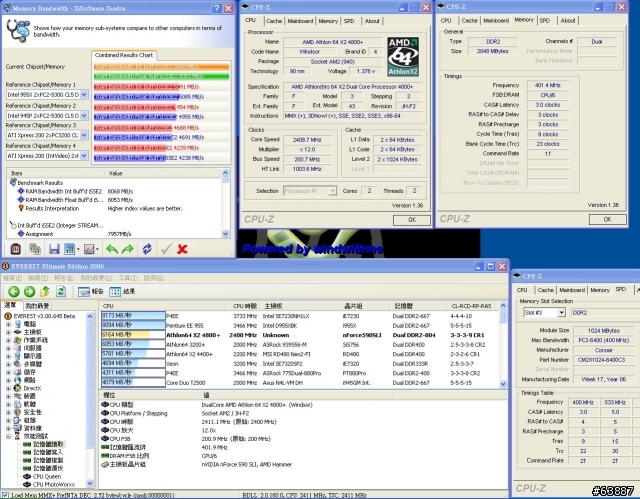640x499 pixels.
Task: Open the About tab in CPU-Z processor window
Action: [372, 20]
